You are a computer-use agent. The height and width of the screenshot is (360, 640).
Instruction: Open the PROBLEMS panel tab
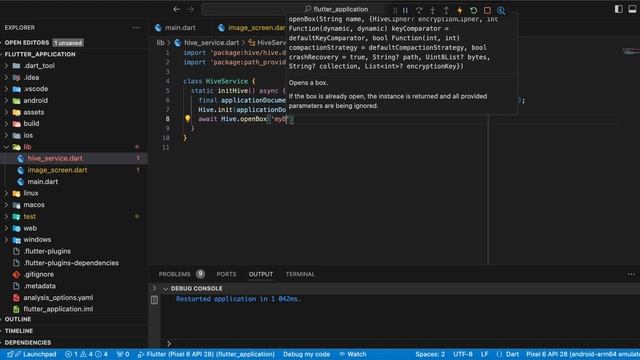coord(174,274)
